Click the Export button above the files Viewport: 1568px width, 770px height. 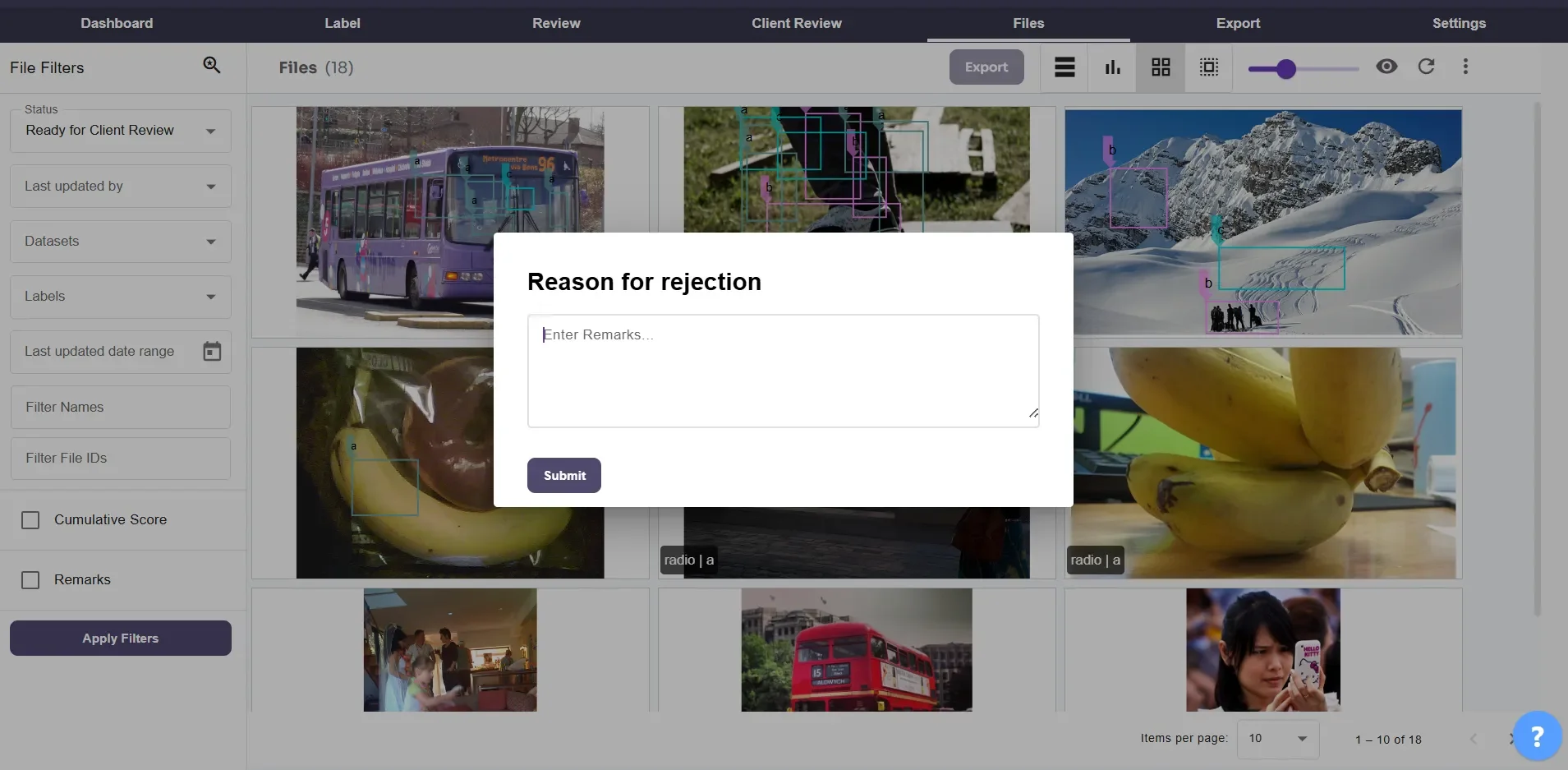point(986,67)
